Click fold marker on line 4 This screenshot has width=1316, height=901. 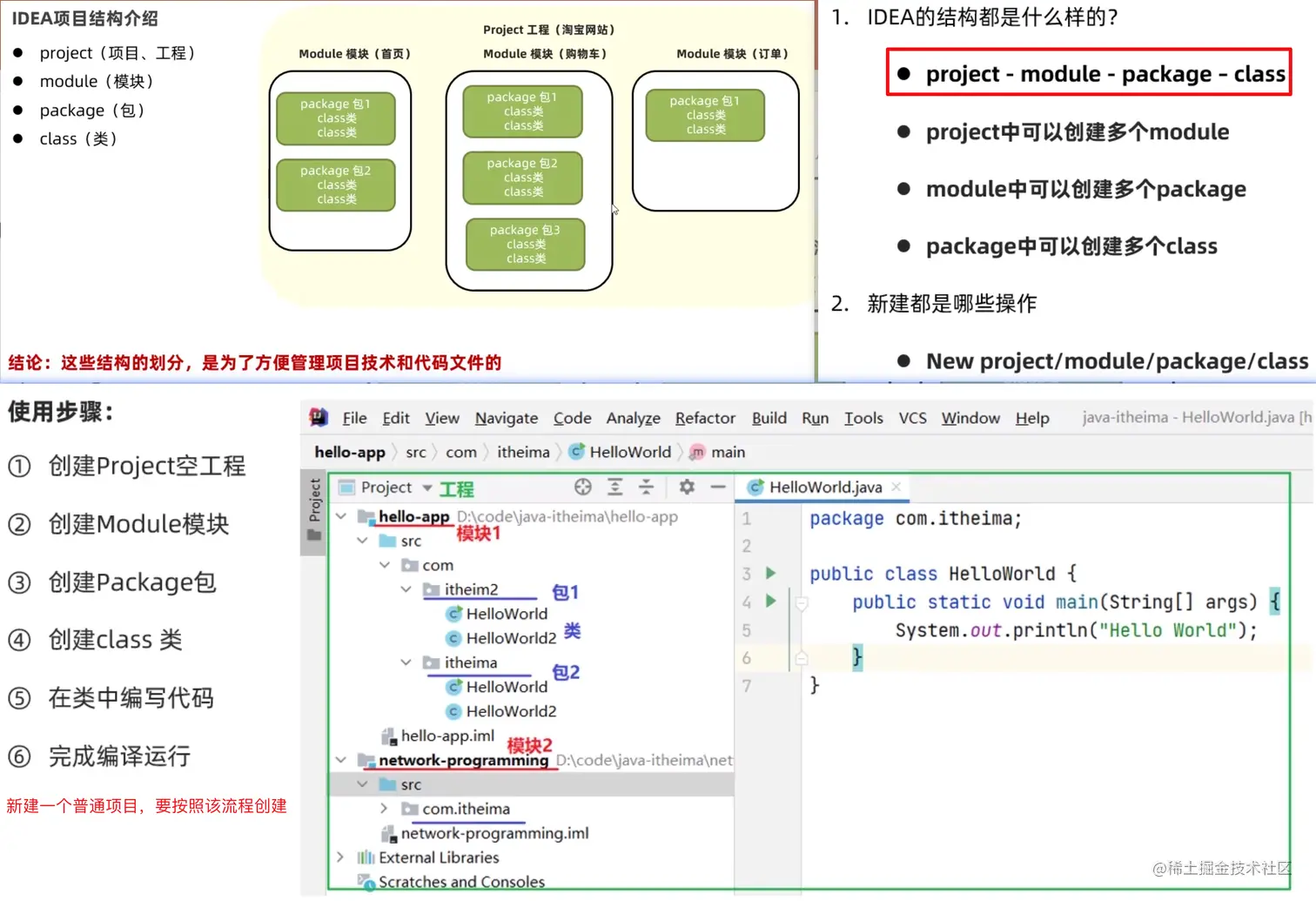pos(802,602)
